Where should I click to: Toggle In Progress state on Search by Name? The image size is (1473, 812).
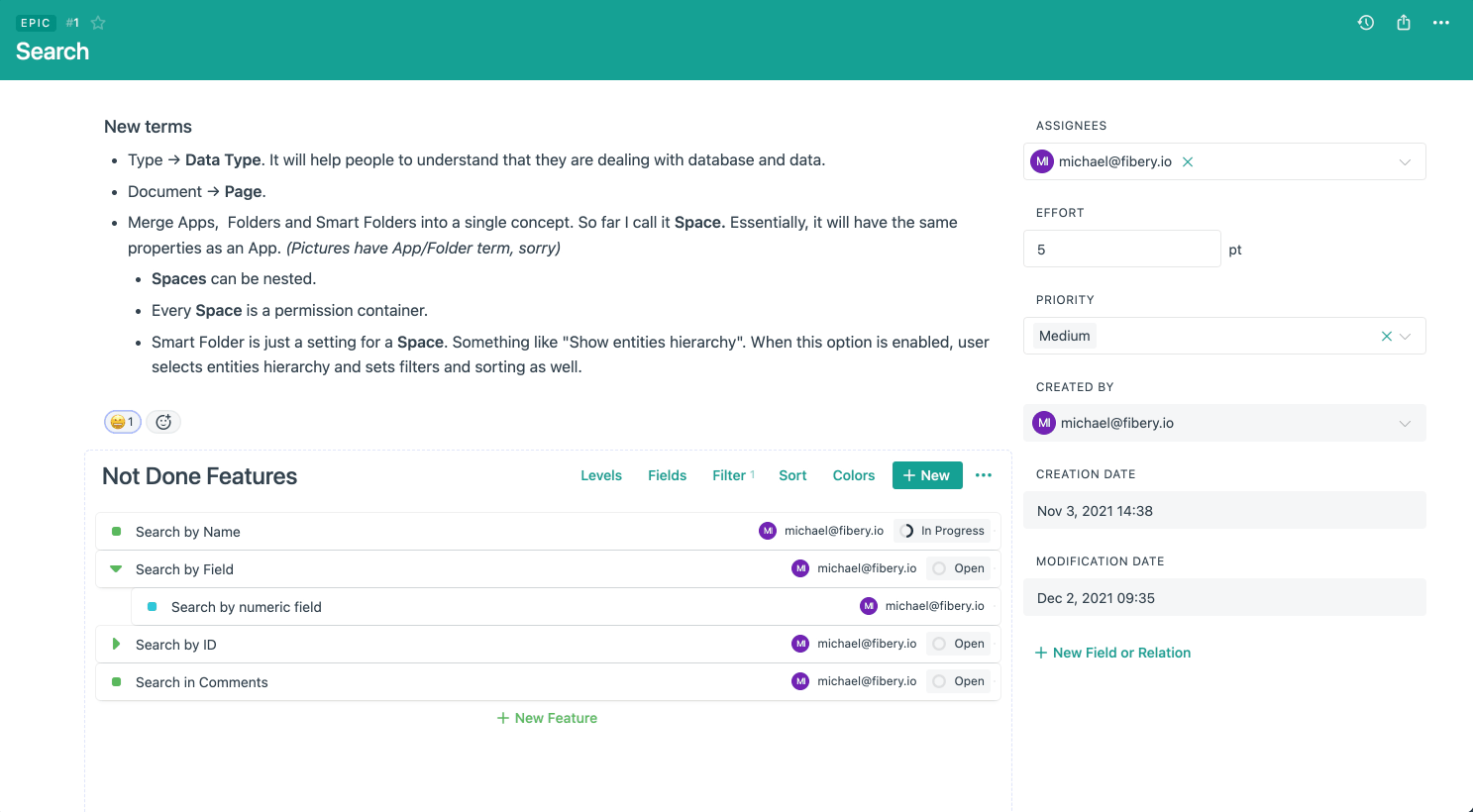pyautogui.click(x=943, y=531)
